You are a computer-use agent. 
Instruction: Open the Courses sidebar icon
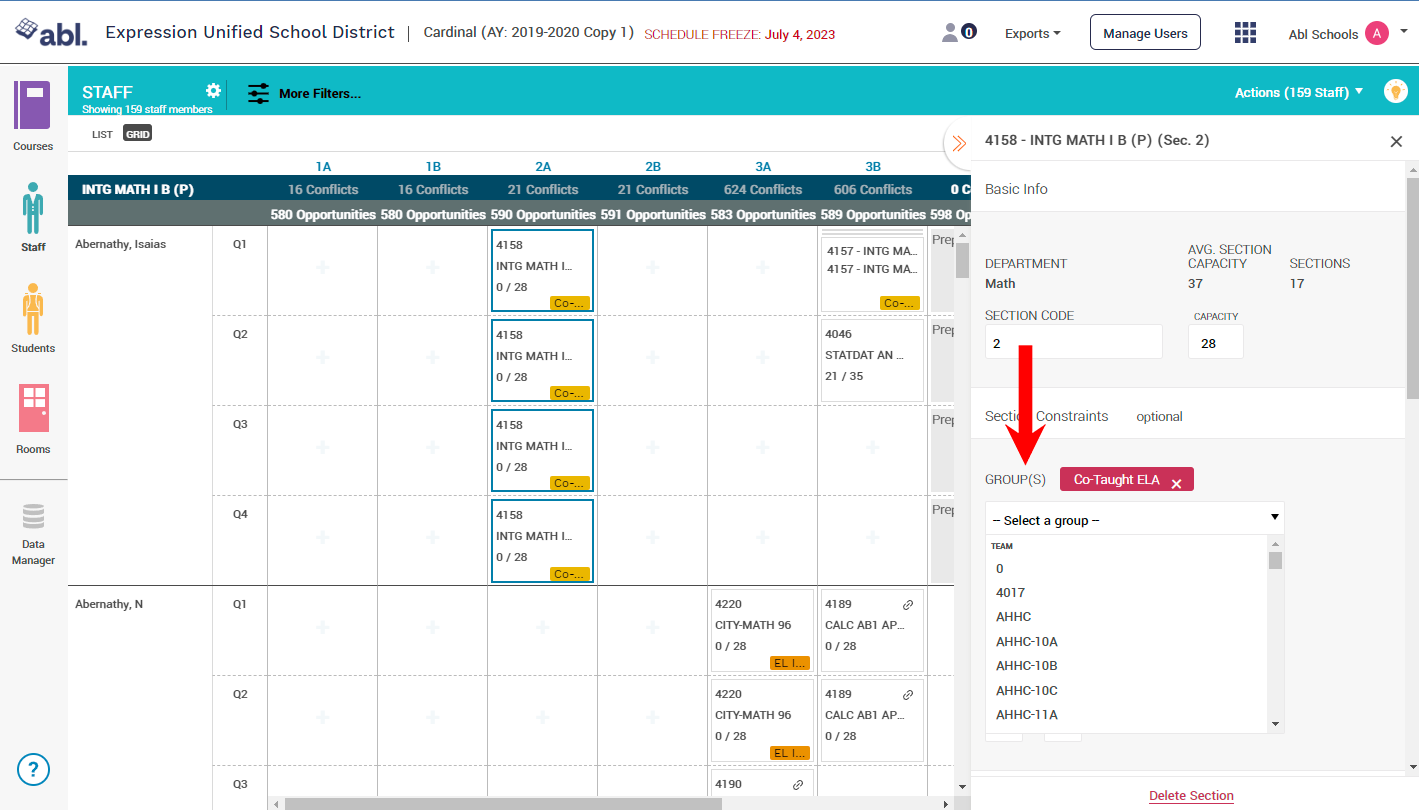click(x=32, y=106)
